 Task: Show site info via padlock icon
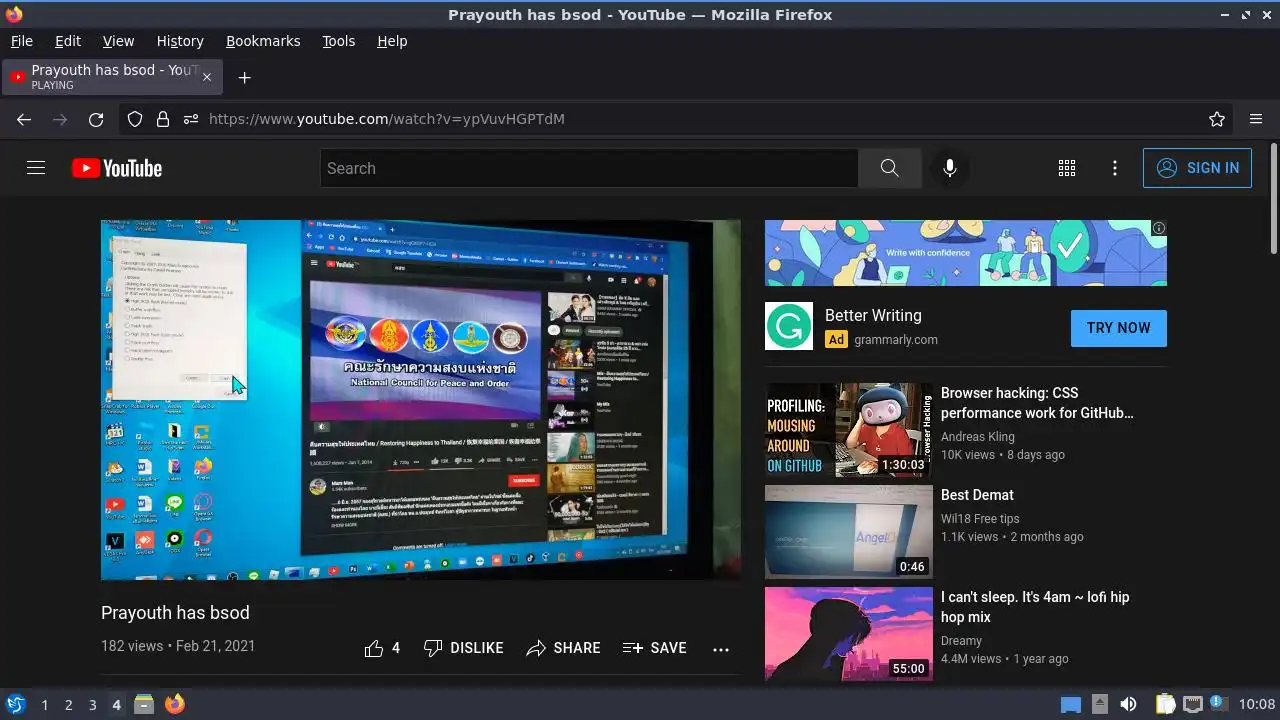click(x=163, y=119)
